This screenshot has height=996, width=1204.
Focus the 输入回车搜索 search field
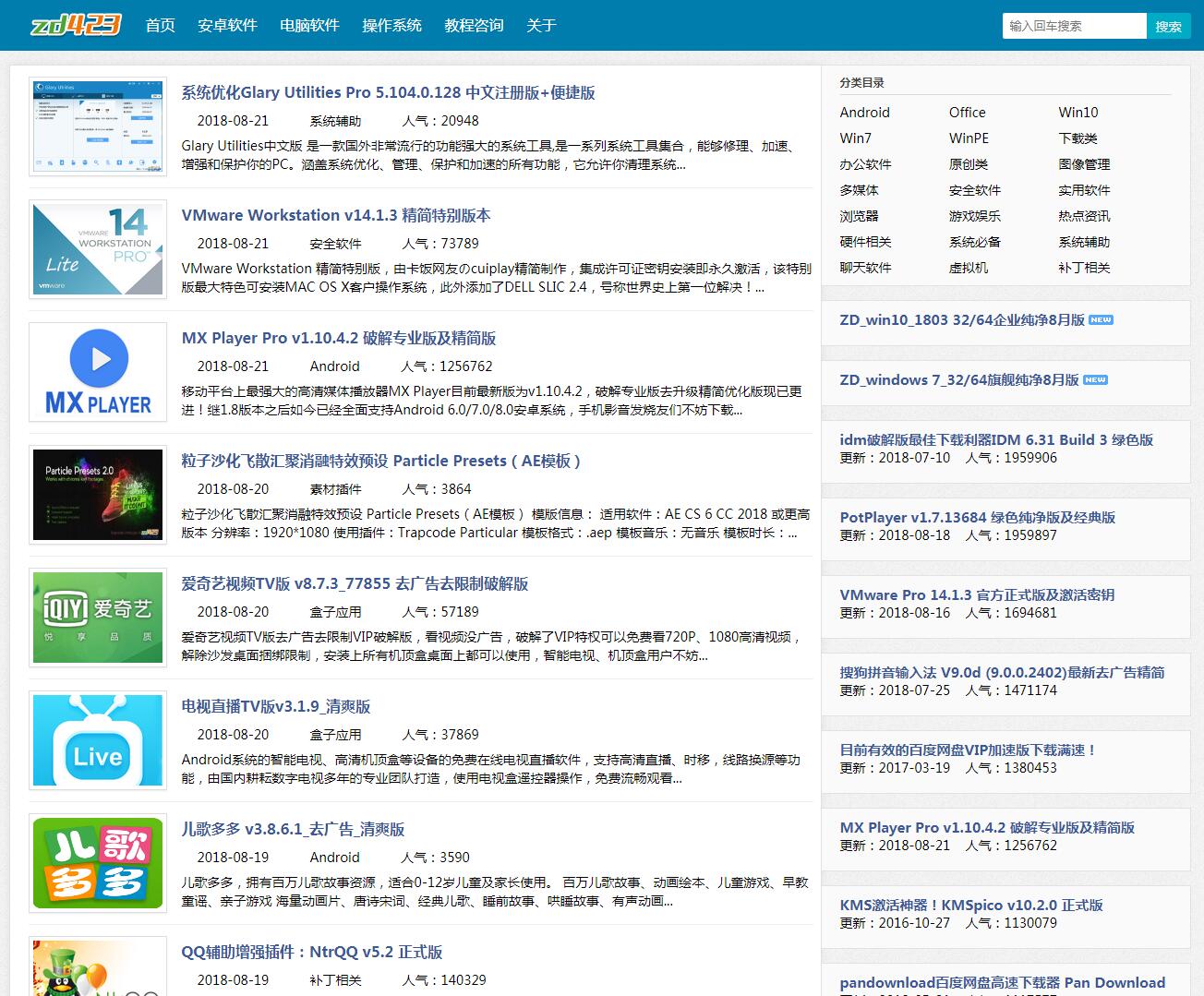(1073, 26)
